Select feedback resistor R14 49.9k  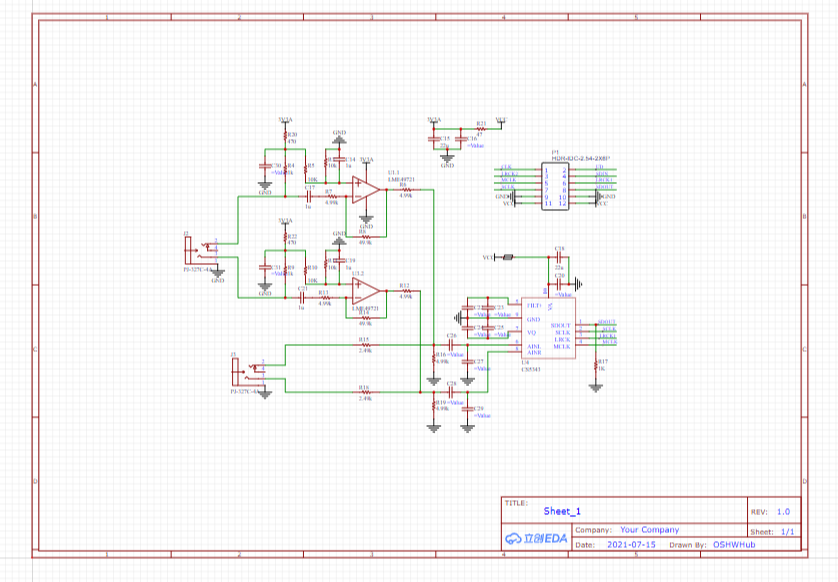coord(366,318)
